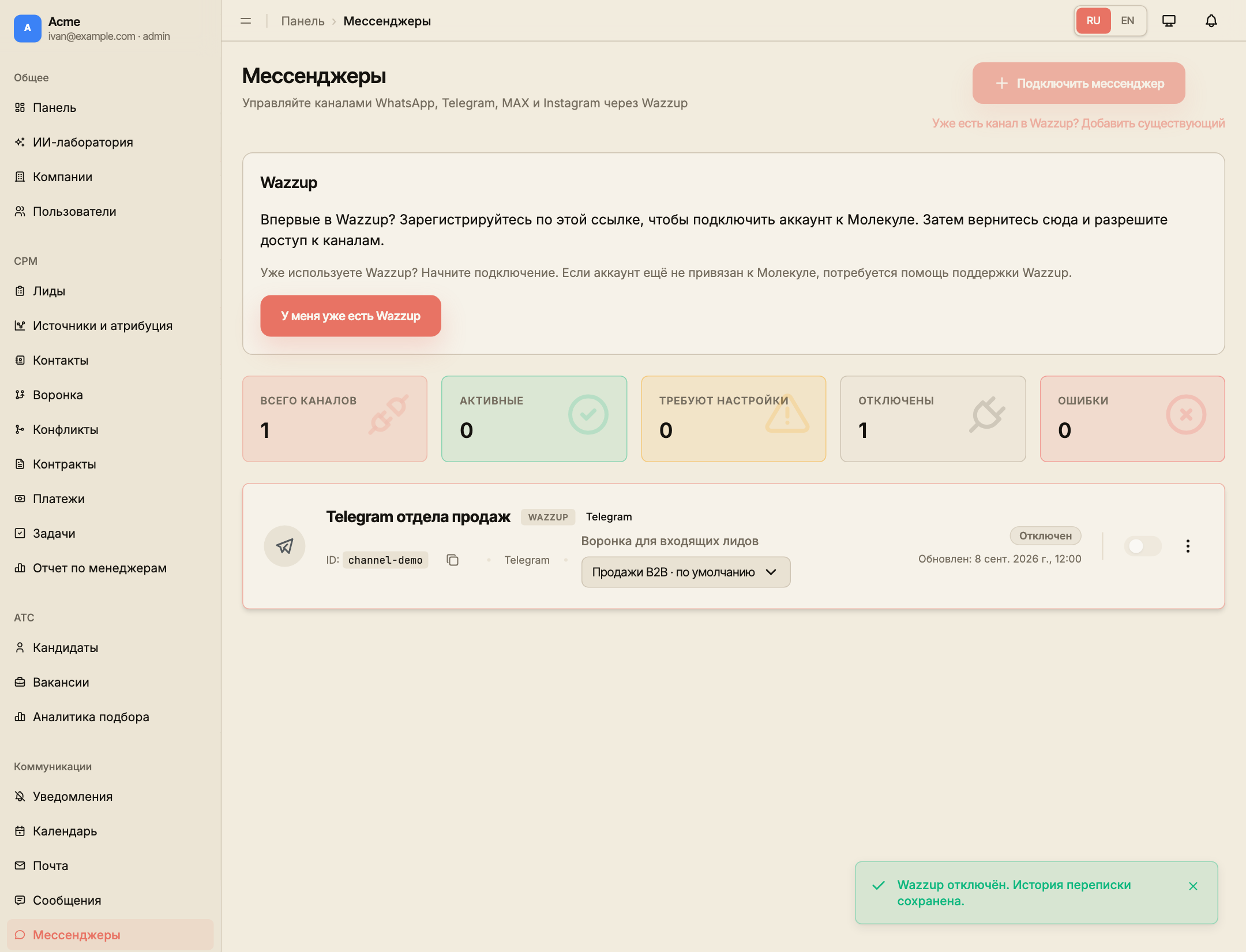Click the Telegram paper plane avatar

coord(284,546)
